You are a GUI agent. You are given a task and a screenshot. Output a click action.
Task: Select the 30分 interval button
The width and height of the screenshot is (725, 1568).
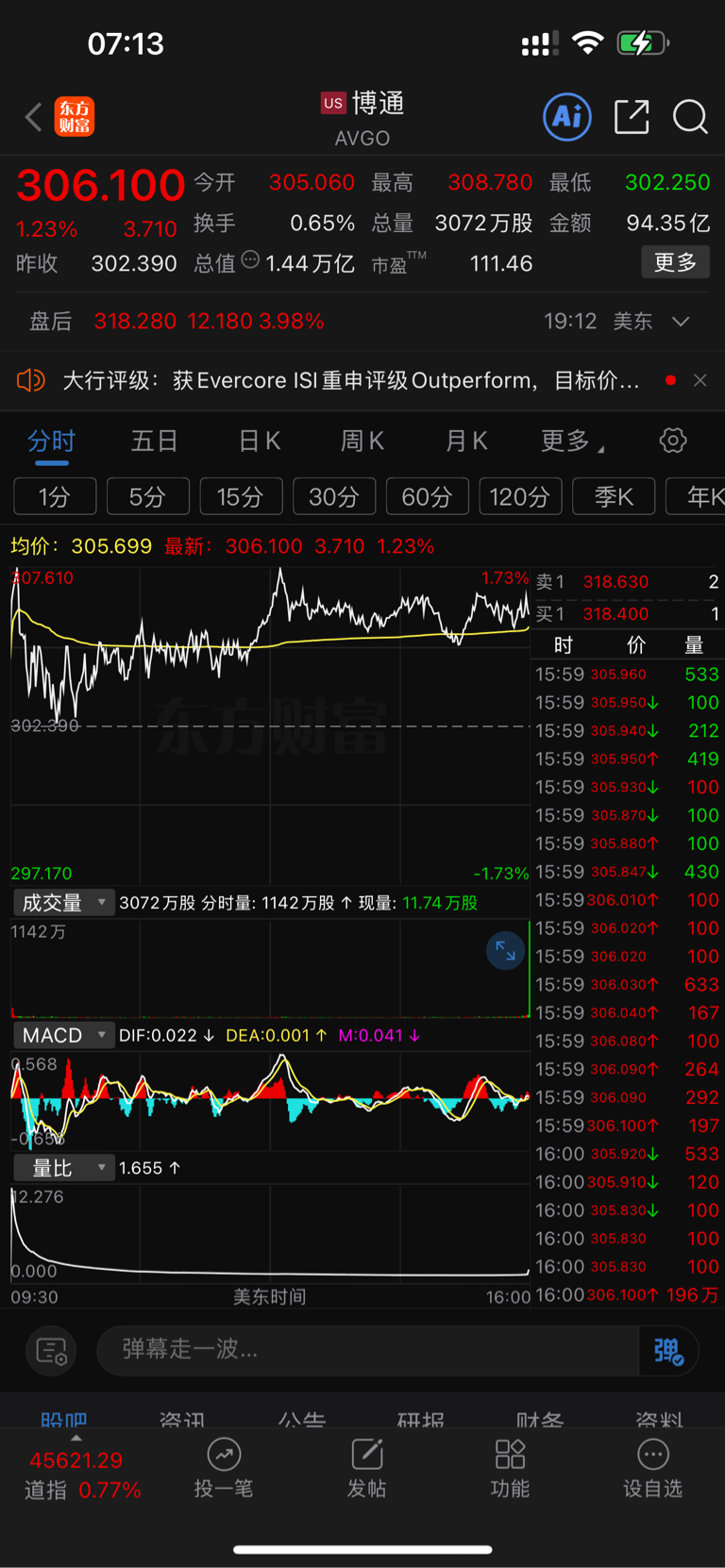click(x=334, y=496)
